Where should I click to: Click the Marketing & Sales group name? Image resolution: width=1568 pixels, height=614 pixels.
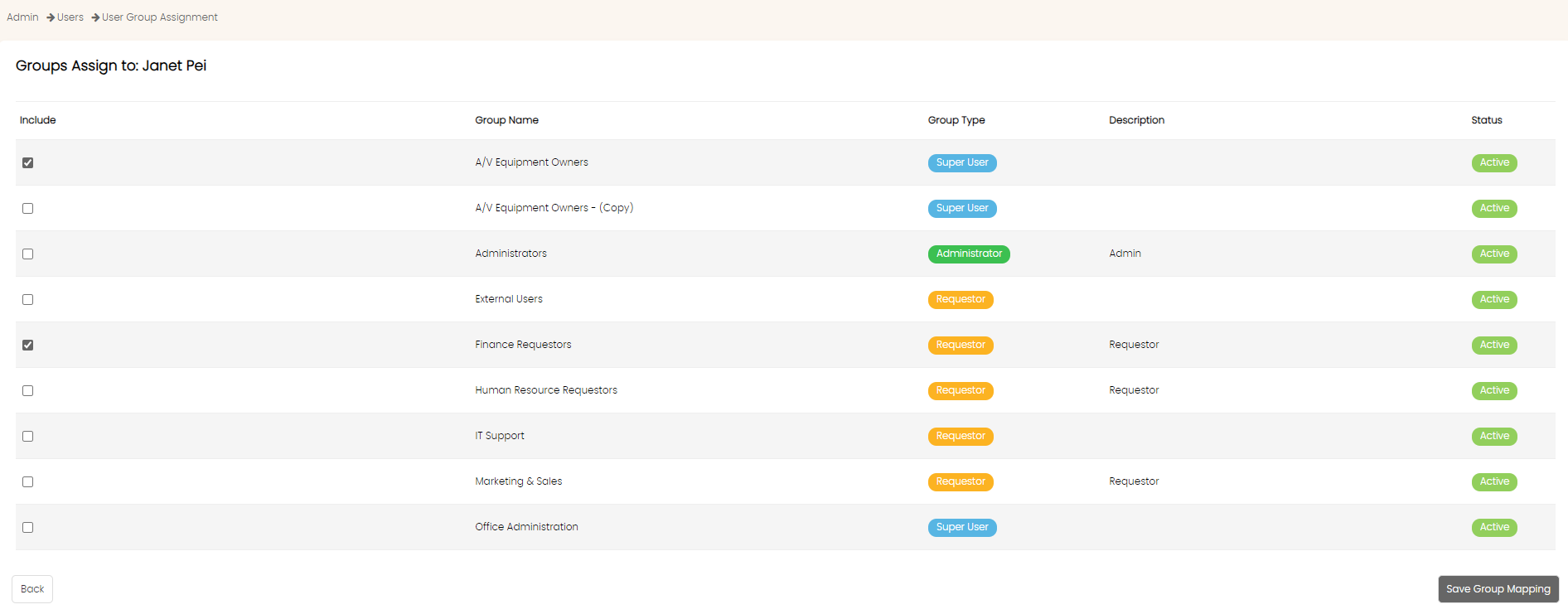tap(519, 481)
